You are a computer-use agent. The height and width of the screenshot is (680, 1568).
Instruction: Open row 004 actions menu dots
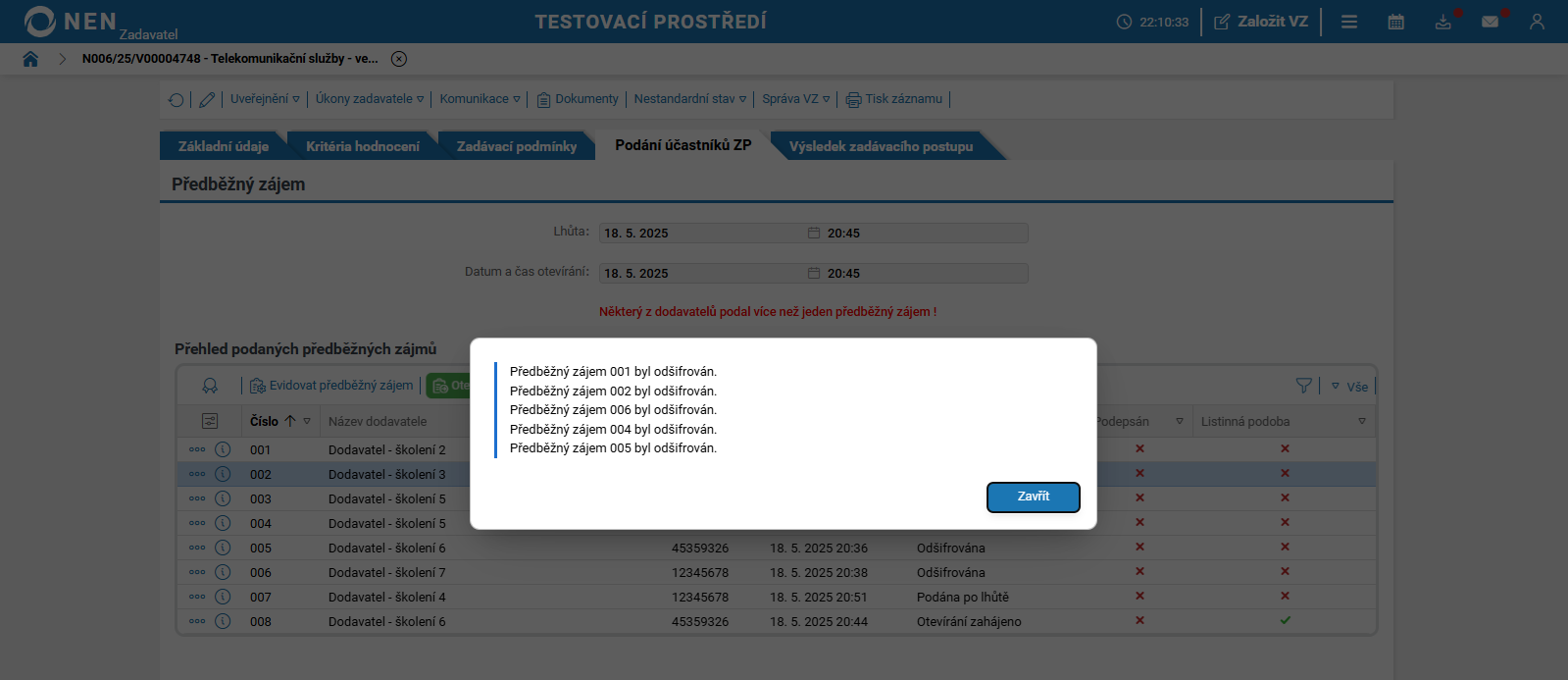(x=197, y=523)
